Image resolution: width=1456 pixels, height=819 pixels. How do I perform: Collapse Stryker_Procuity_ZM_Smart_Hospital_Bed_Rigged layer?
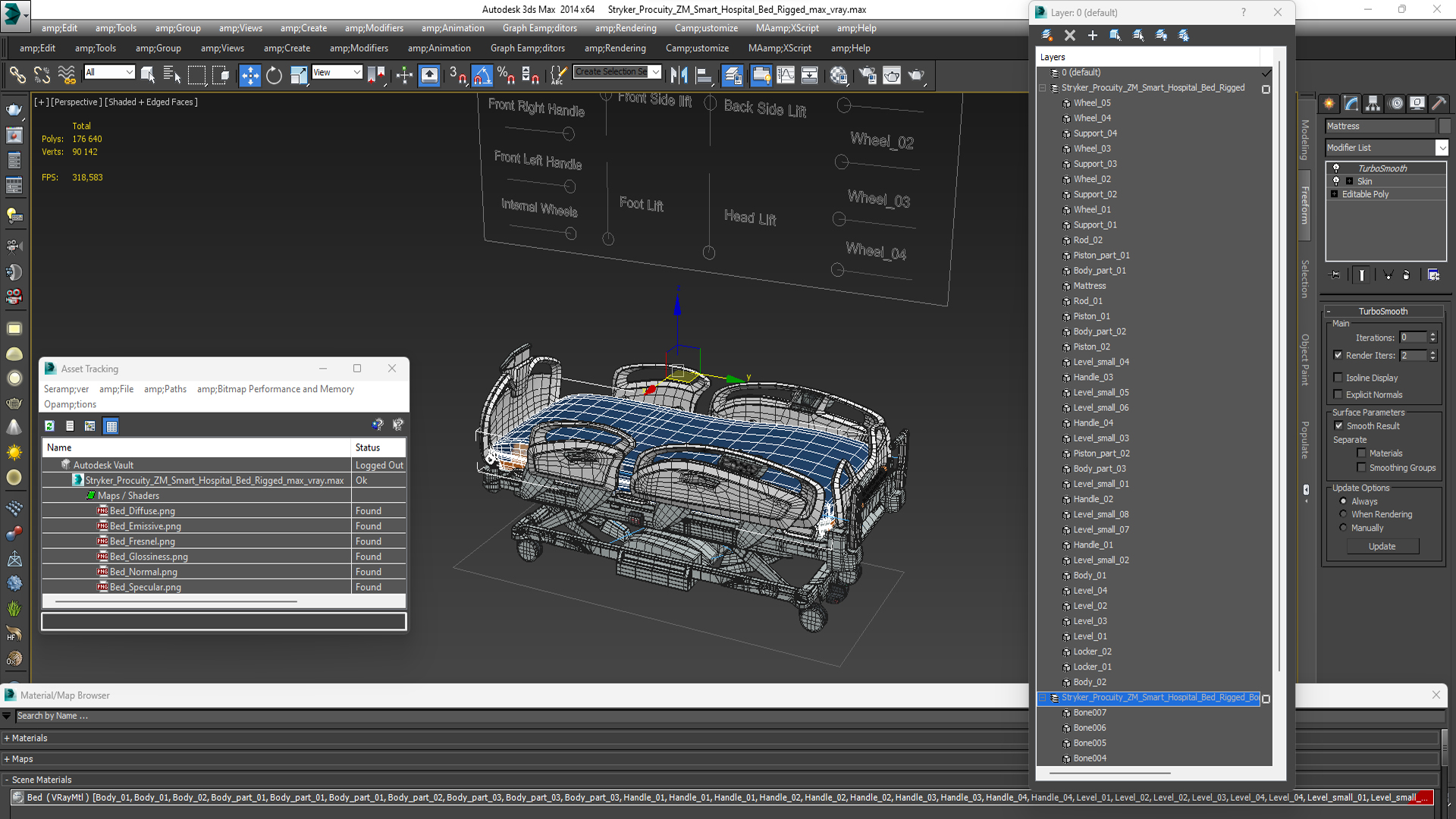point(1042,88)
